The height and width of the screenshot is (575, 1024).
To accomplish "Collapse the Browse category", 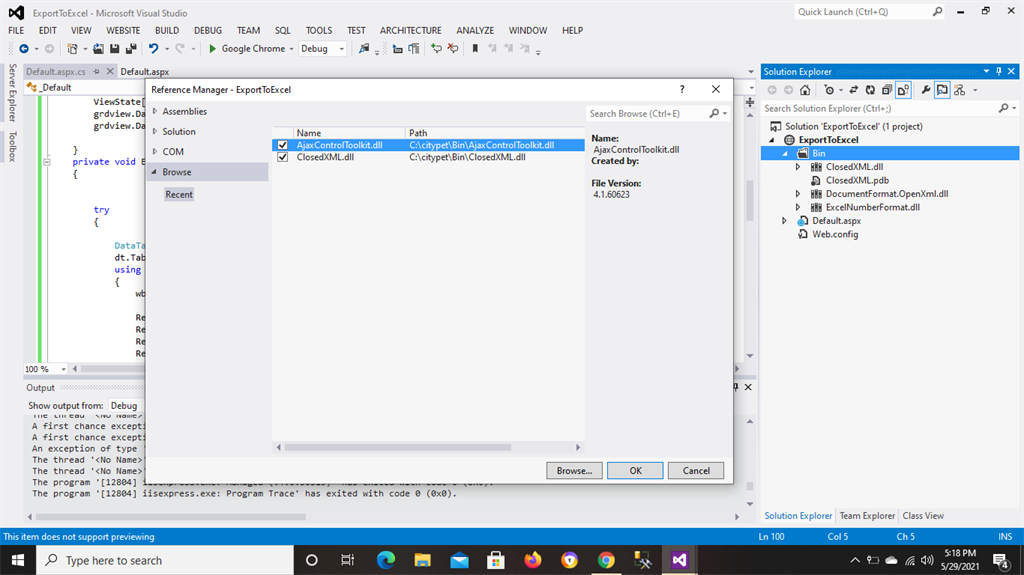I will point(155,172).
